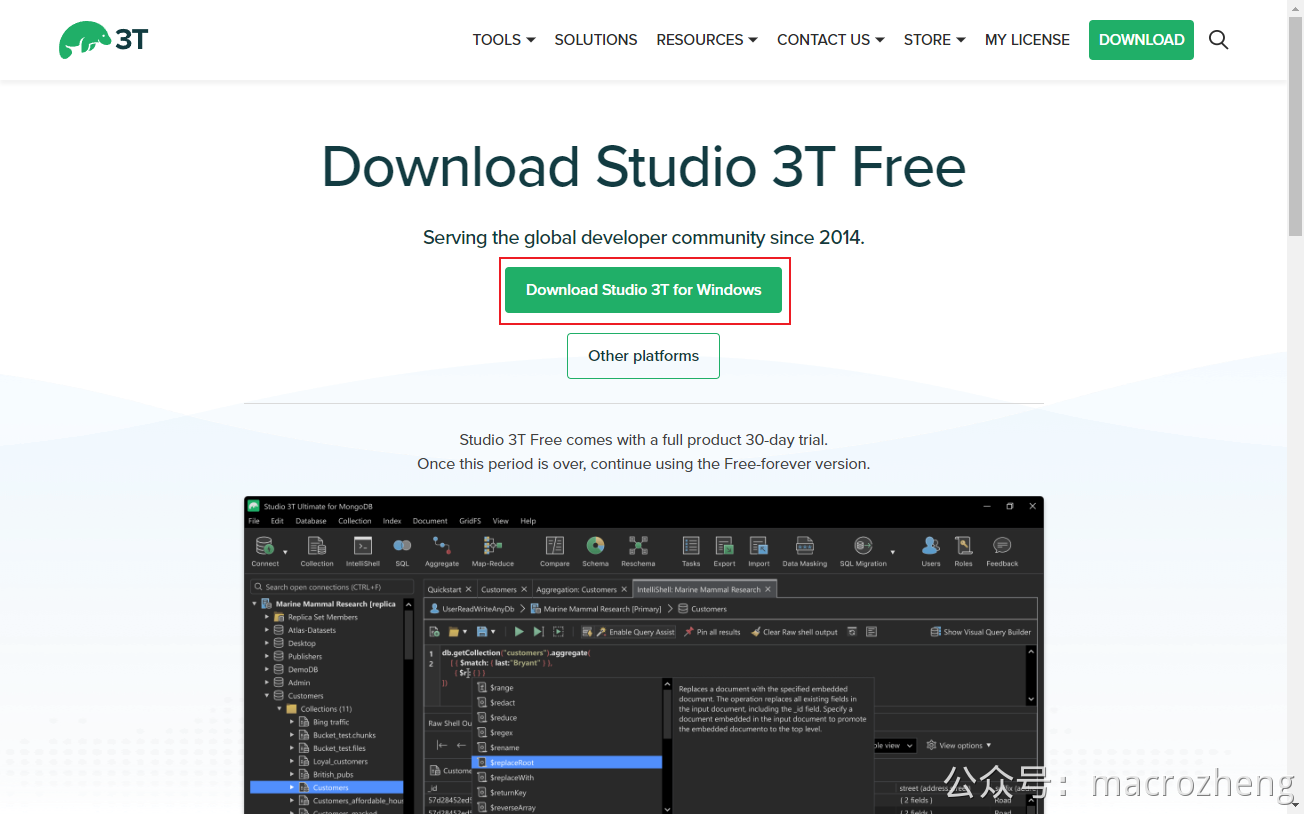This screenshot has height=814, width=1304.
Task: Open the GridFS menu
Action: [470, 521]
